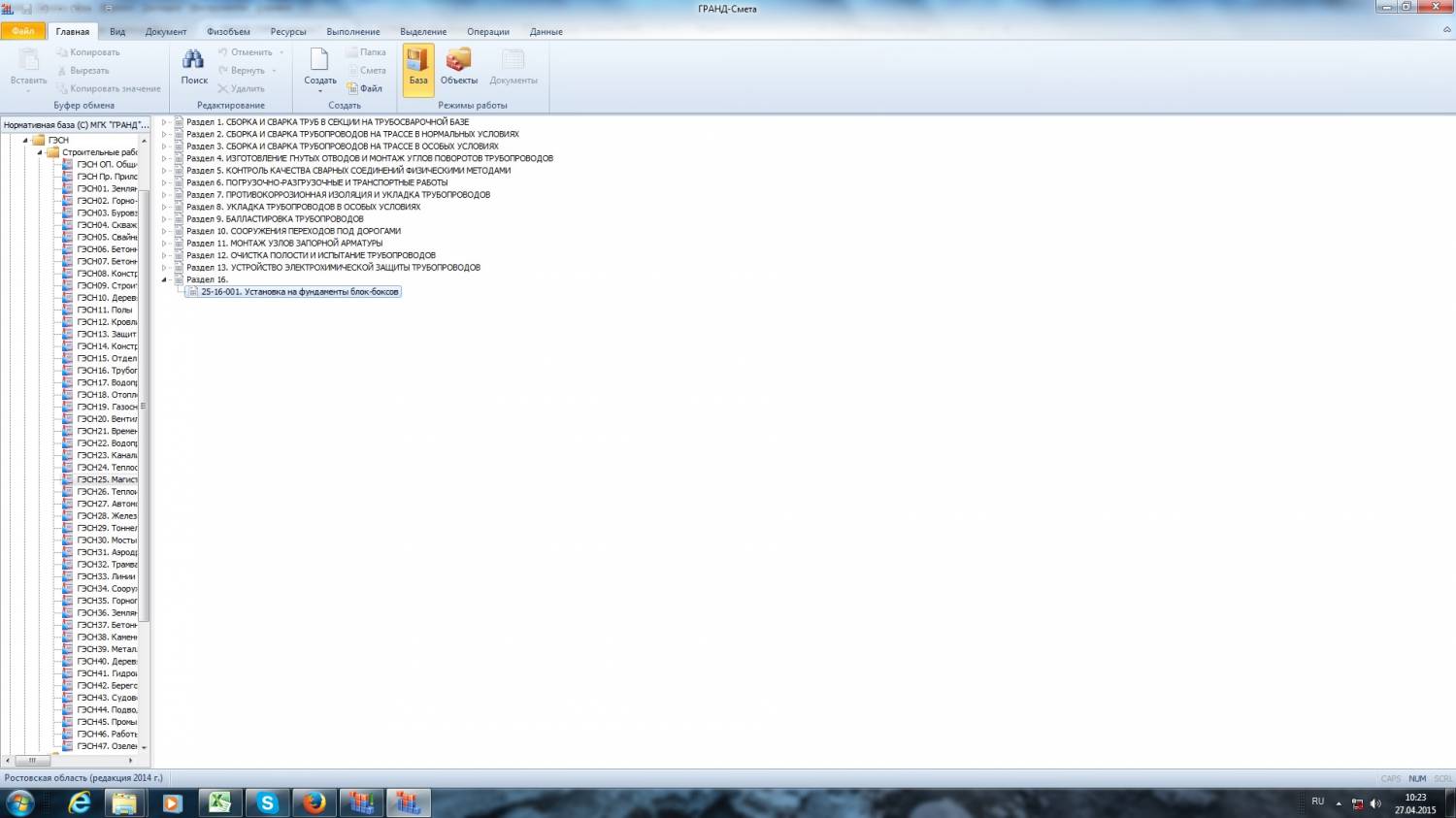Viewport: 1456px width, 818px height.
Task: Switch to the Выделение ribbon tab
Action: pos(423,32)
